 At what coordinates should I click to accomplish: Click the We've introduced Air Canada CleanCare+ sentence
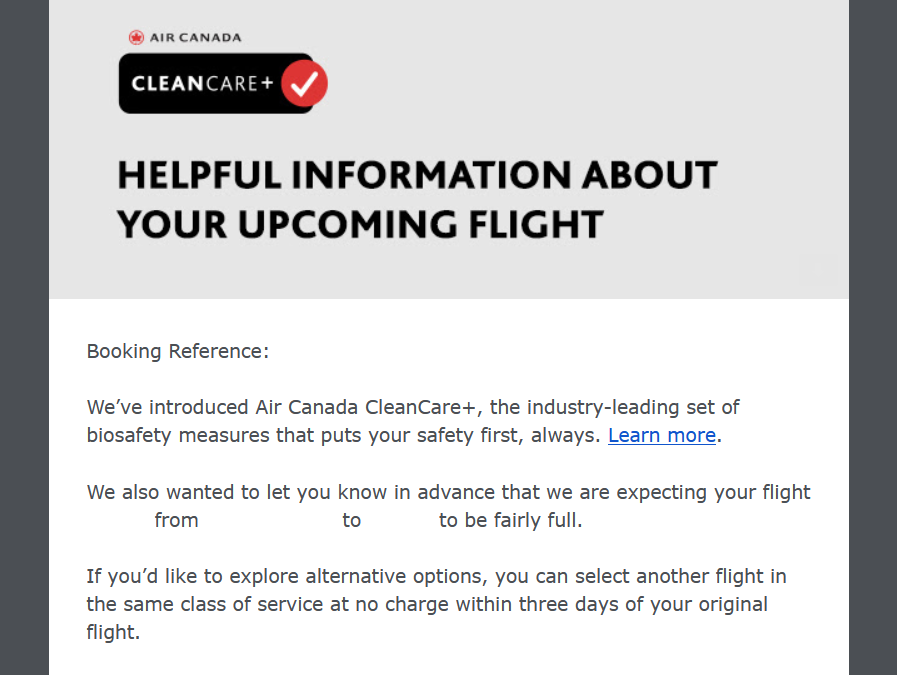pyautogui.click(x=413, y=407)
